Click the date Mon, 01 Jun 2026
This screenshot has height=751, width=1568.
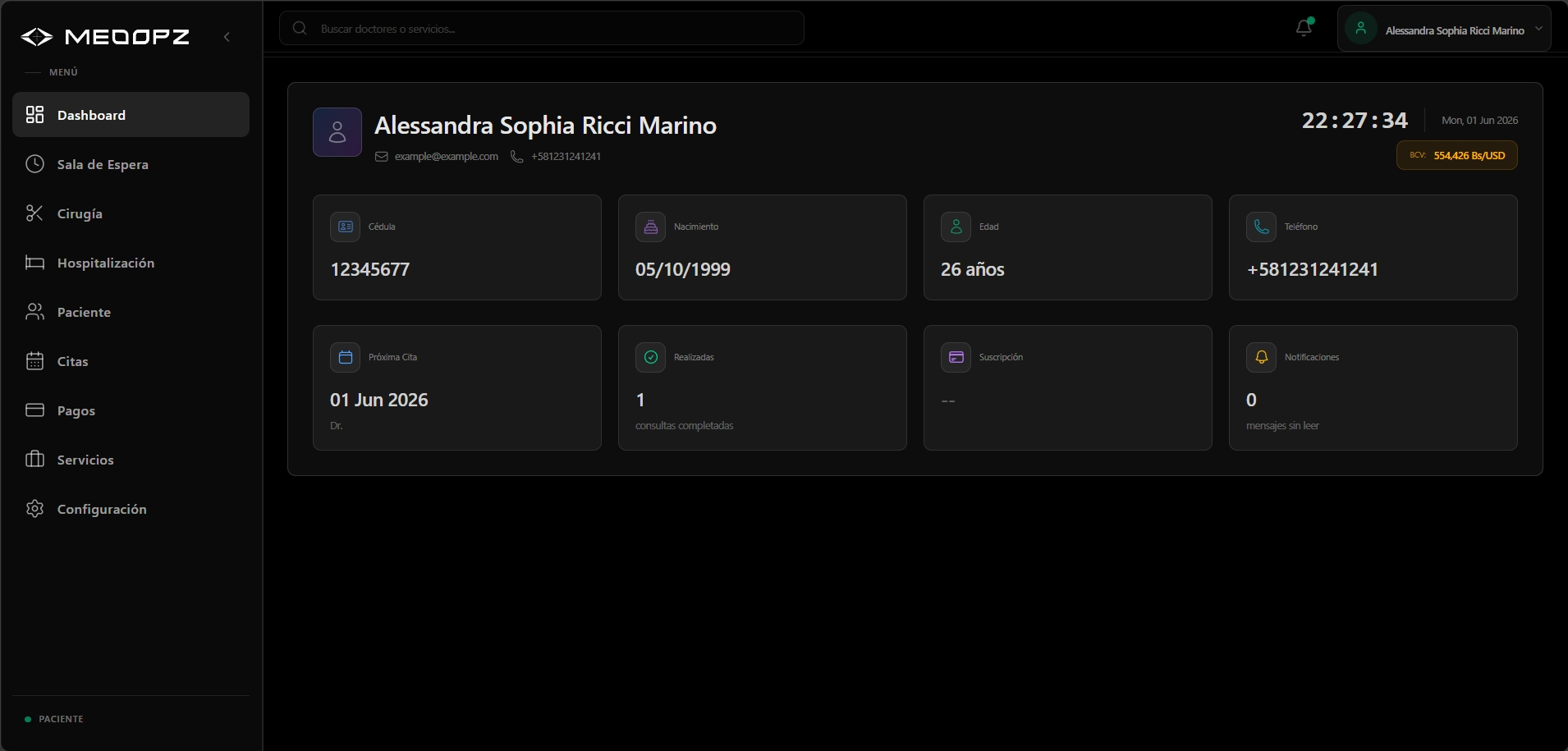(1480, 121)
